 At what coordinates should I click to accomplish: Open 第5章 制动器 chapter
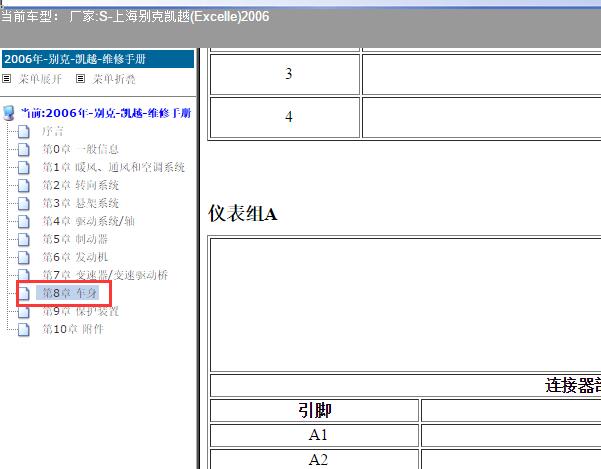click(x=75, y=239)
